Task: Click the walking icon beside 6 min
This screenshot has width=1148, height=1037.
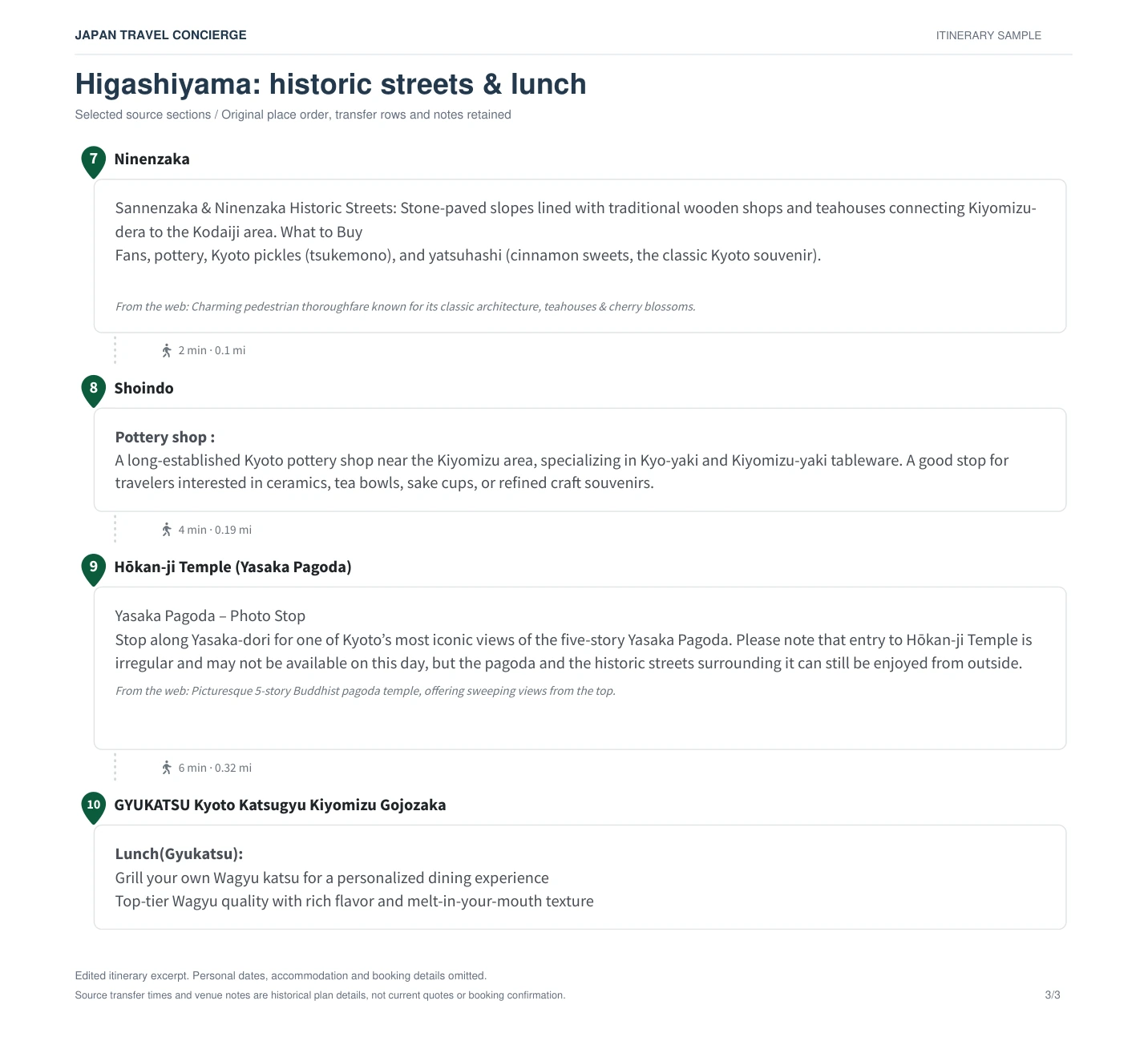Action: click(x=167, y=768)
